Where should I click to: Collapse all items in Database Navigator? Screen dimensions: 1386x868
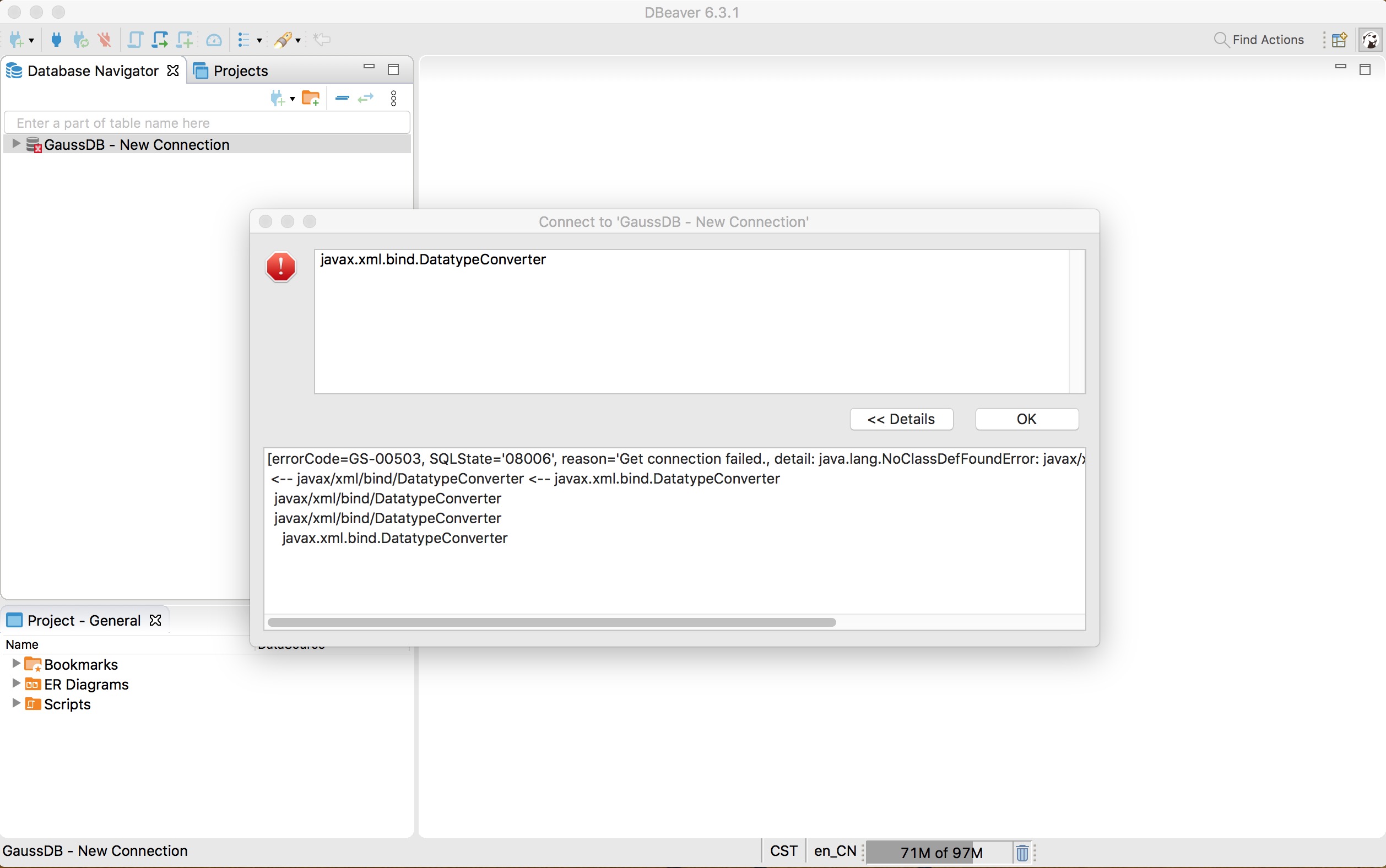342,98
